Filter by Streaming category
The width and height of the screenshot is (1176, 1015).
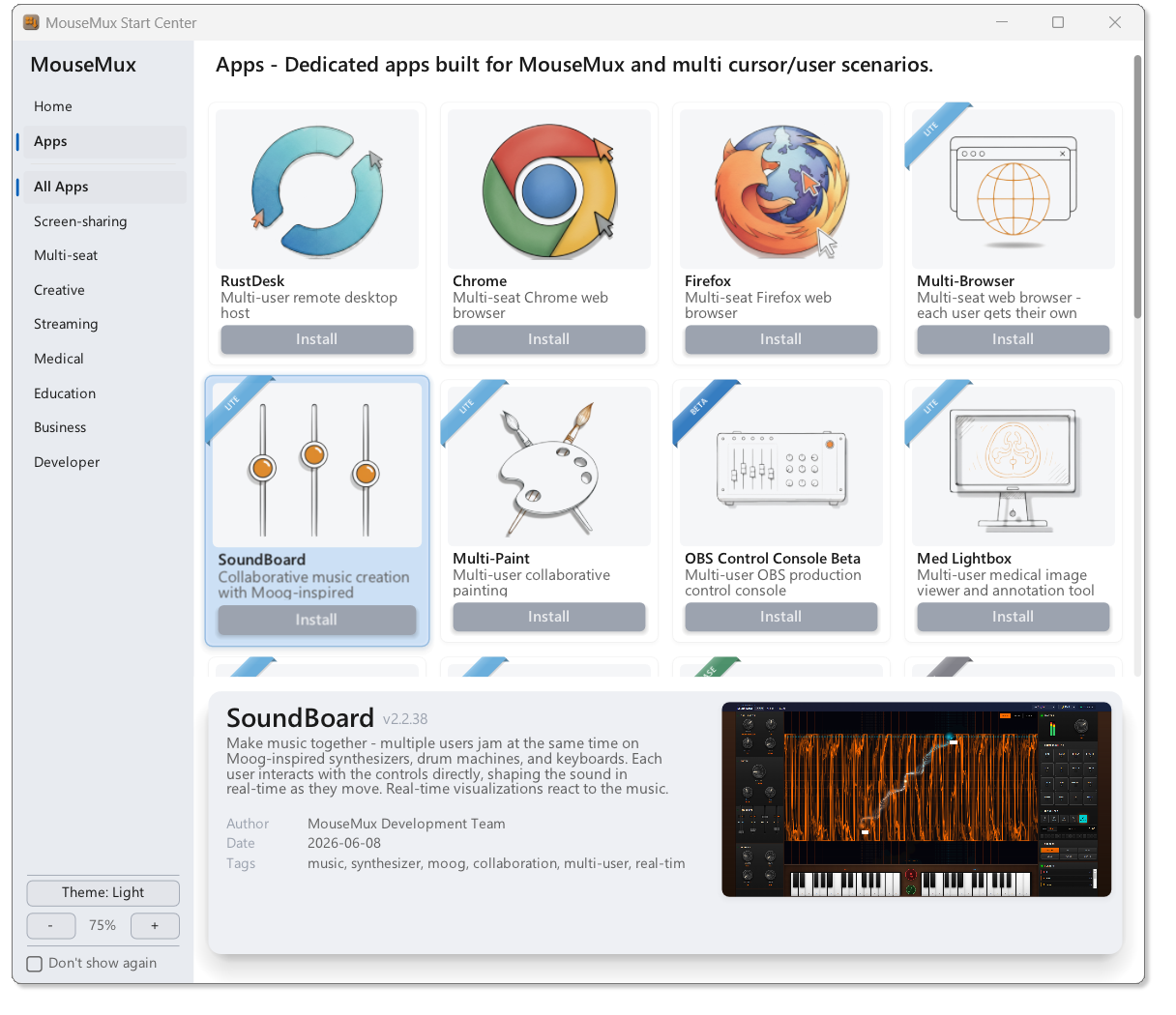pos(104,324)
